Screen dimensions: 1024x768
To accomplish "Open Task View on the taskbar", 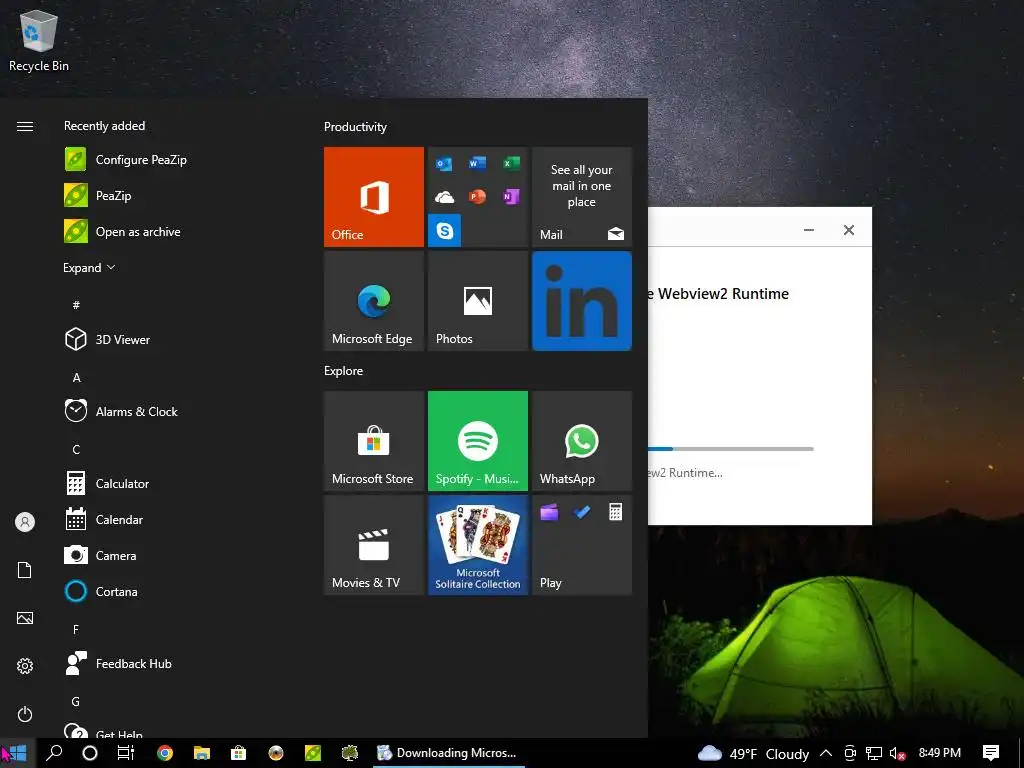I will pos(126,753).
